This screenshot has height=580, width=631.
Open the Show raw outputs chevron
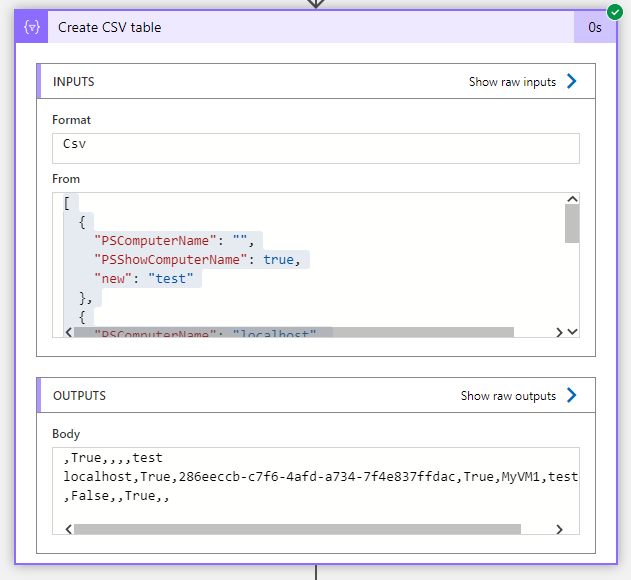[571, 395]
